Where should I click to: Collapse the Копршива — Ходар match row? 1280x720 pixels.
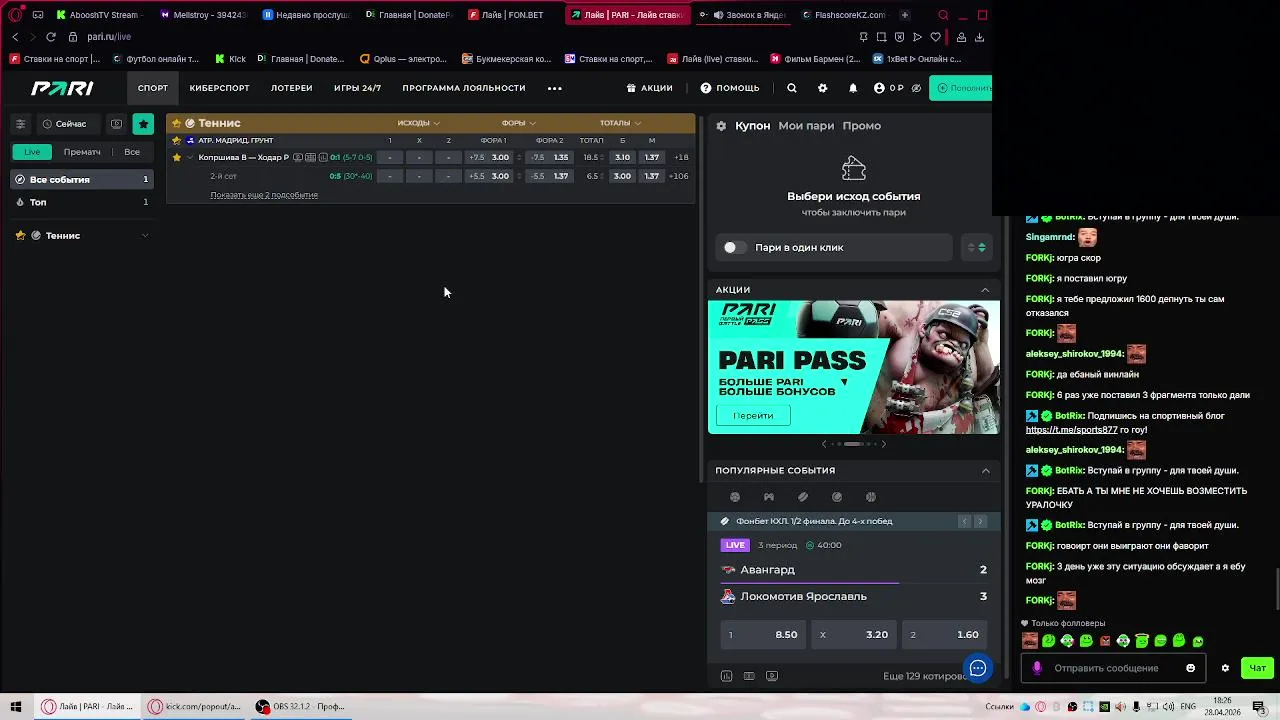pos(189,157)
